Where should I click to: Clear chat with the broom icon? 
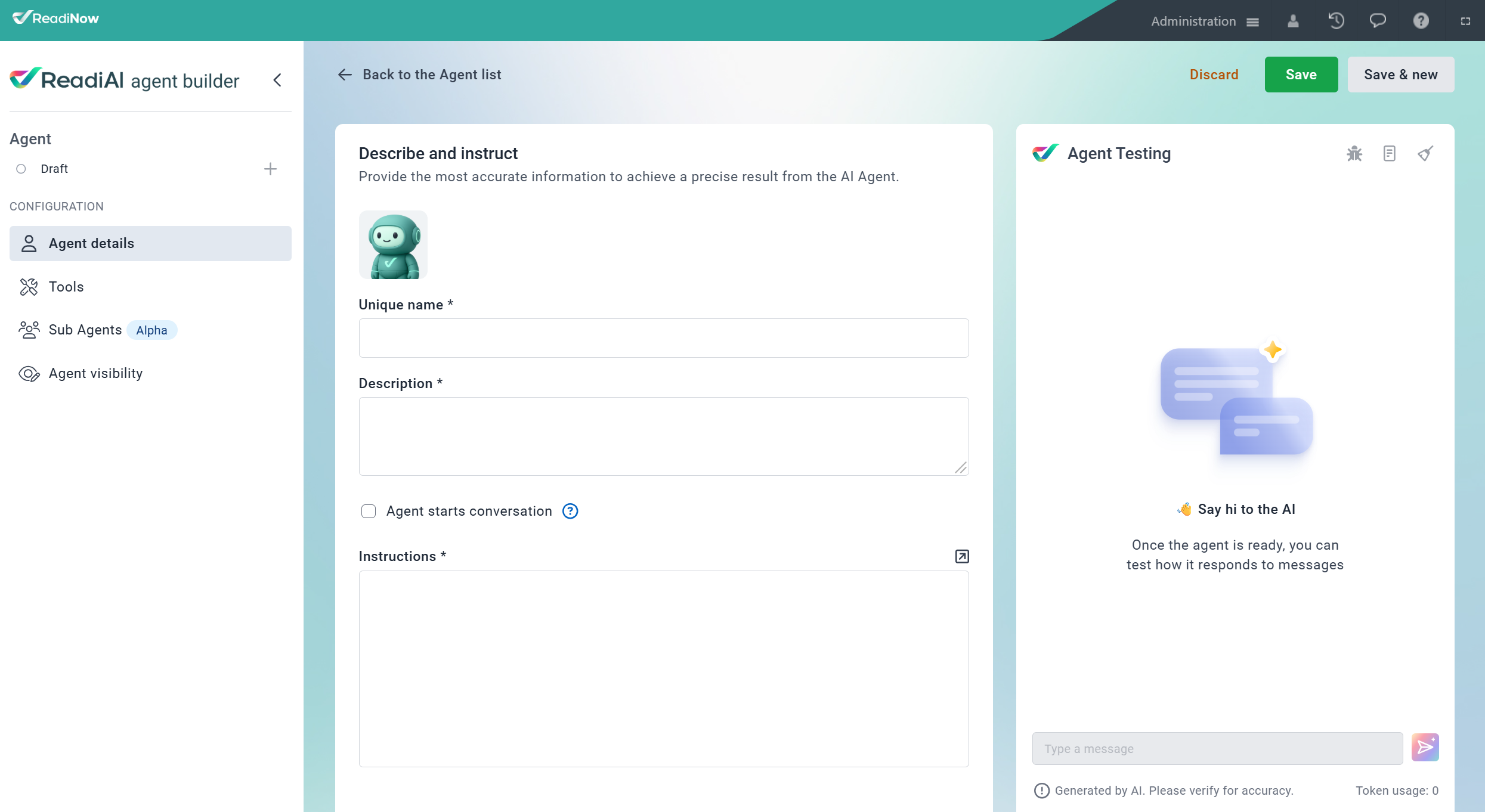(x=1425, y=154)
